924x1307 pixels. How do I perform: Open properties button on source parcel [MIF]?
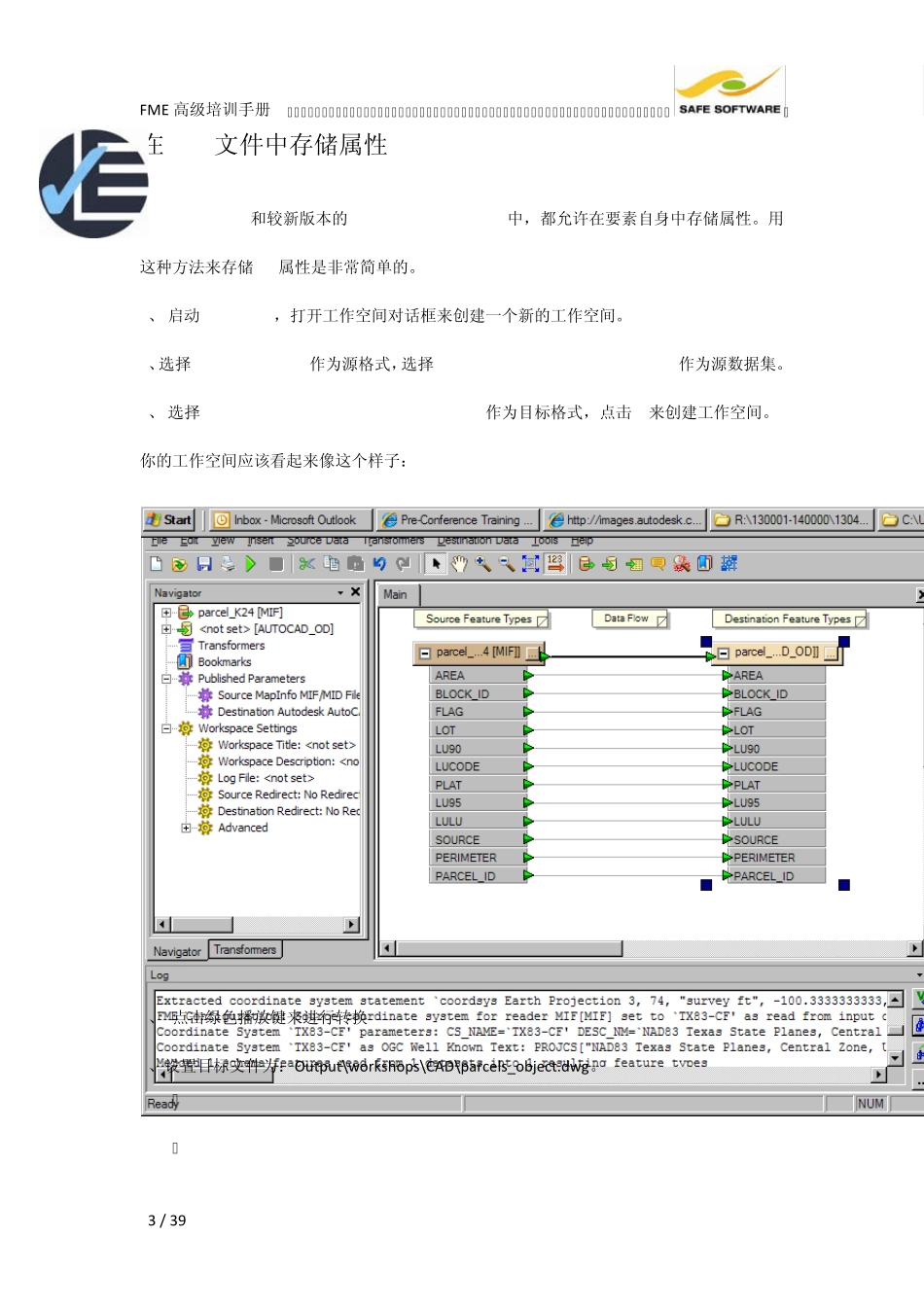point(533,653)
